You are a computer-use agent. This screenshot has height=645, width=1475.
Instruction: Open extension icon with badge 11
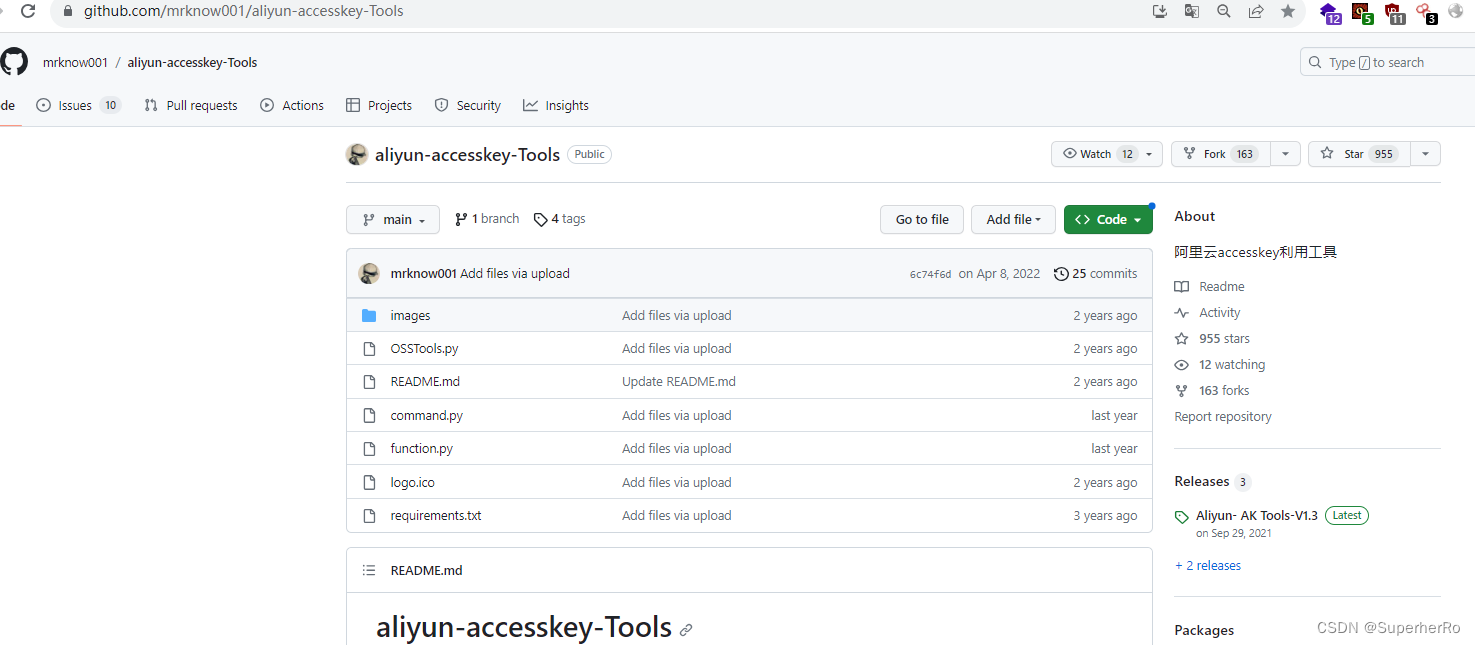(x=1394, y=13)
